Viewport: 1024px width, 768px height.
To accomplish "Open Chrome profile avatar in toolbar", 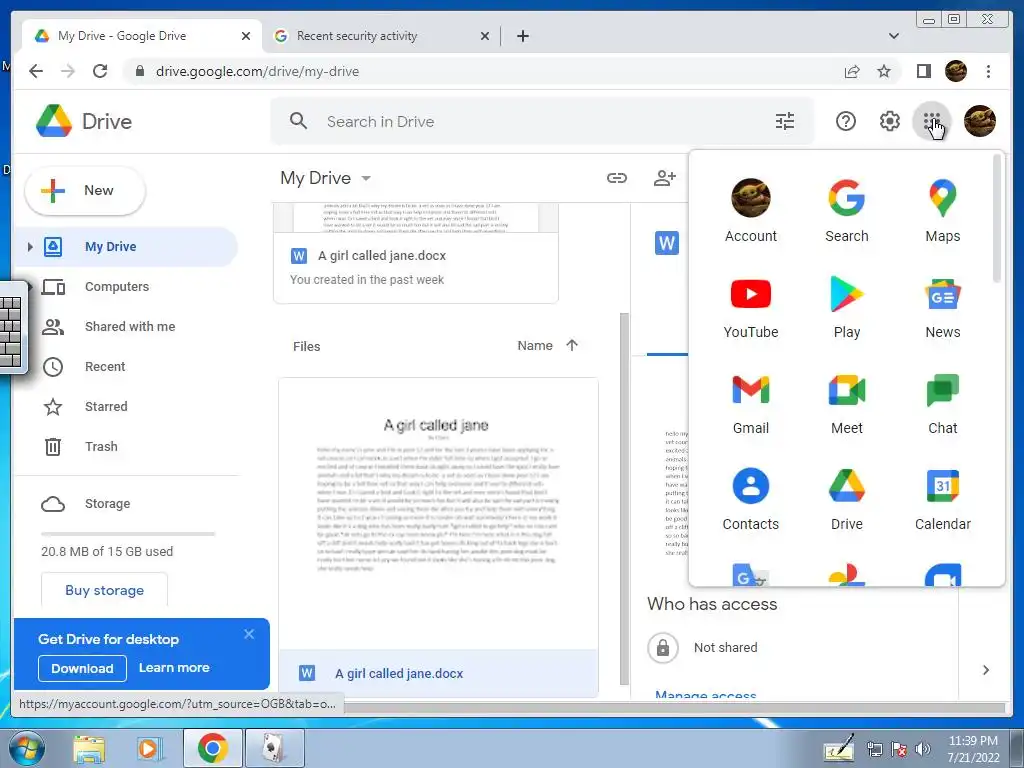I will tap(955, 71).
